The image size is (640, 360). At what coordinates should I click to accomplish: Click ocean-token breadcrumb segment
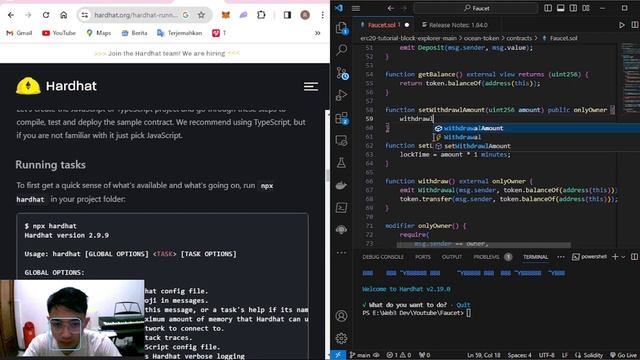click(482, 38)
